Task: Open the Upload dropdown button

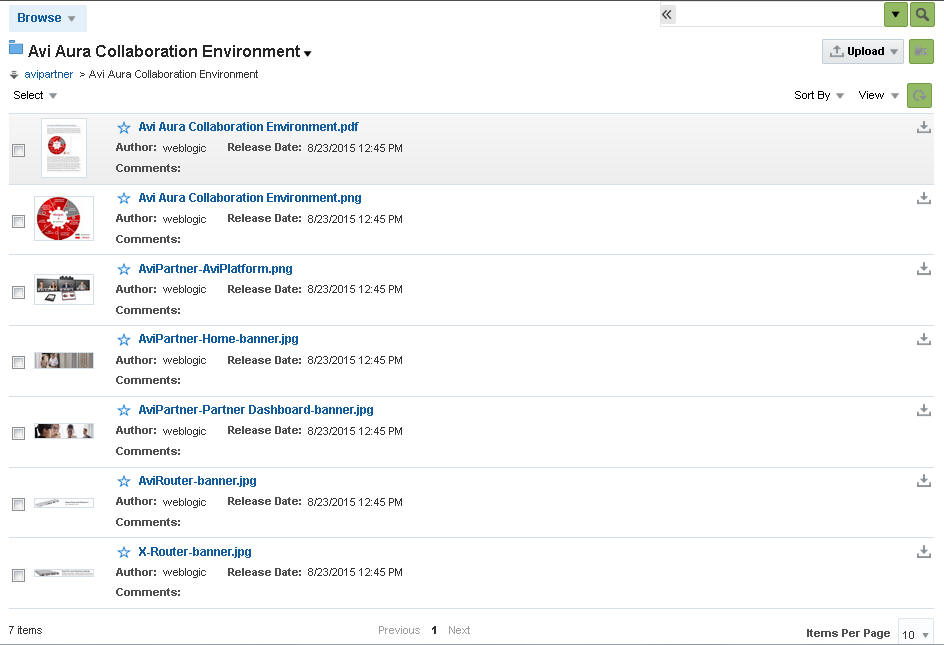Action: pyautogui.click(x=863, y=52)
